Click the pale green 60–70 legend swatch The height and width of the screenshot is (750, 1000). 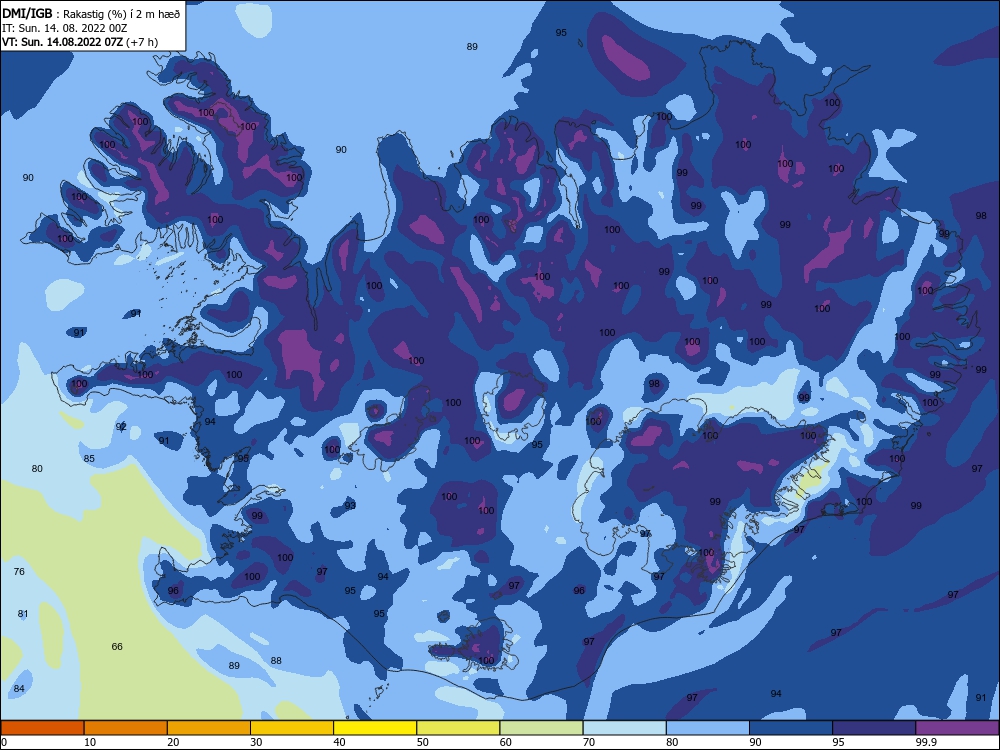pyautogui.click(x=541, y=728)
